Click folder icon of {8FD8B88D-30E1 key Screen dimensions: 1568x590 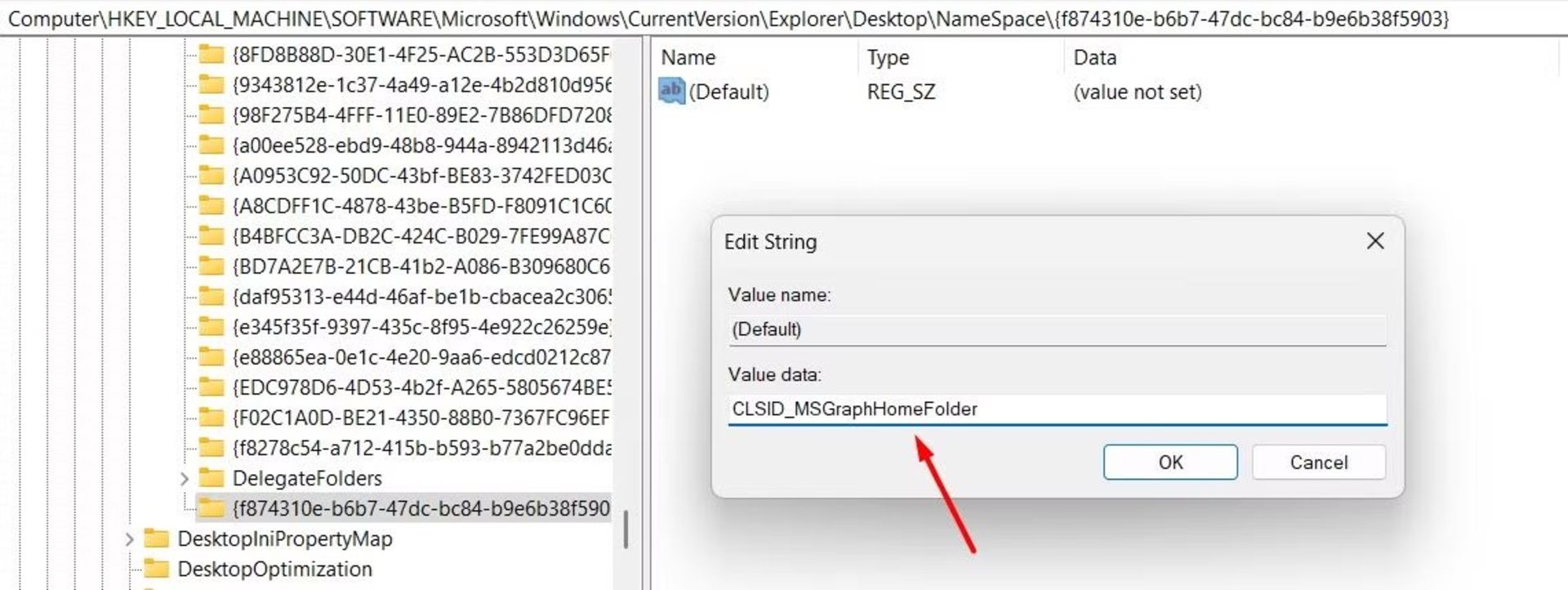pos(212,55)
